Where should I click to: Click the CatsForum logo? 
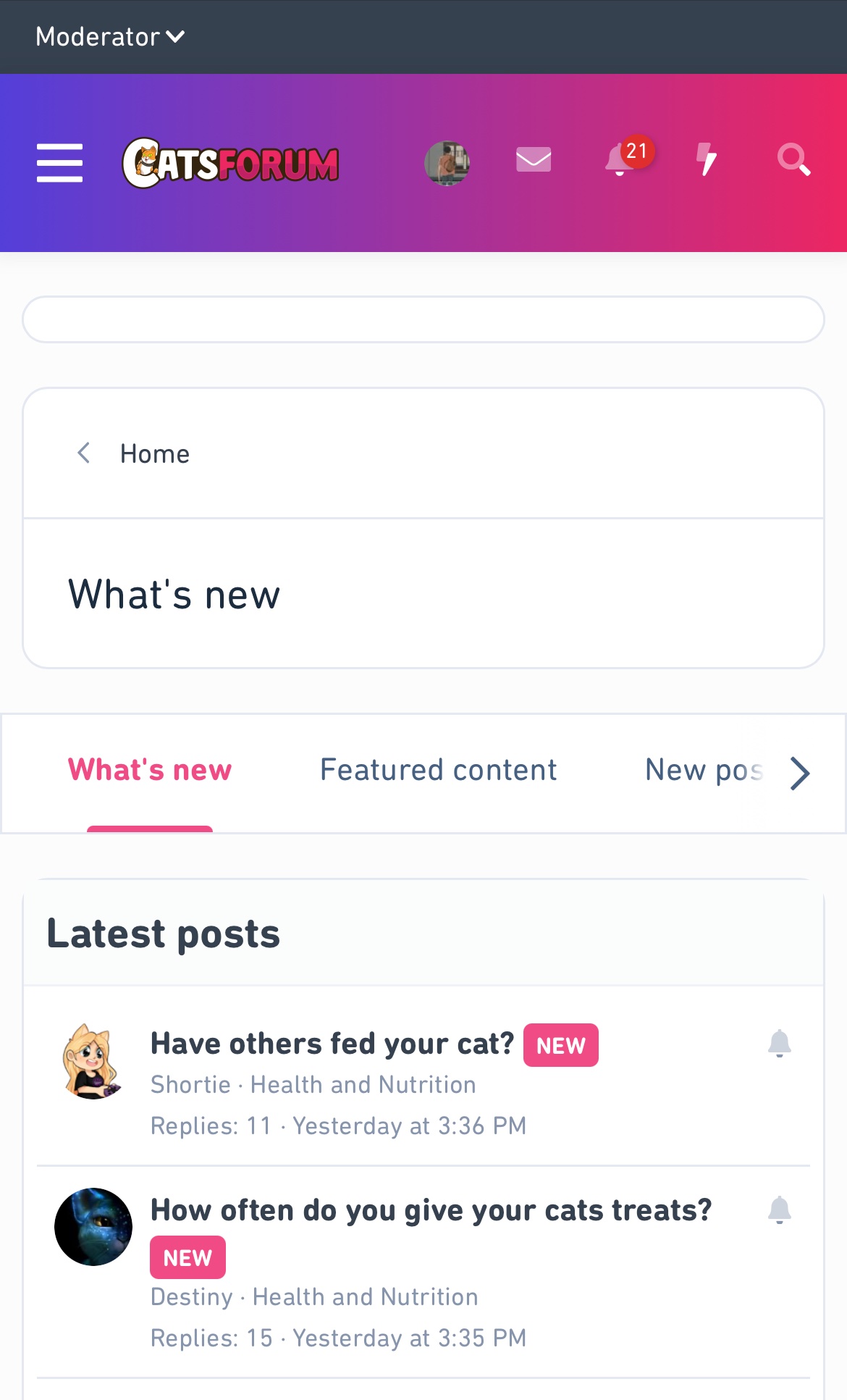(230, 163)
